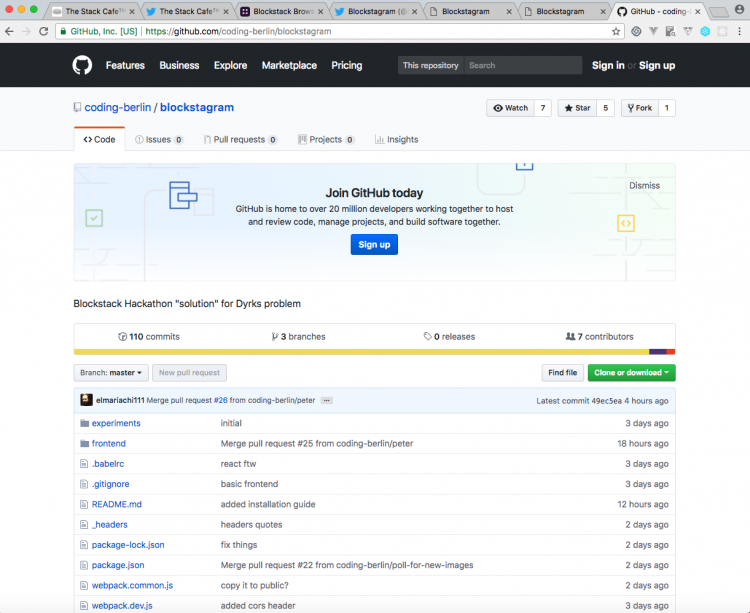Open Chrome three-dot menu

coord(739,32)
